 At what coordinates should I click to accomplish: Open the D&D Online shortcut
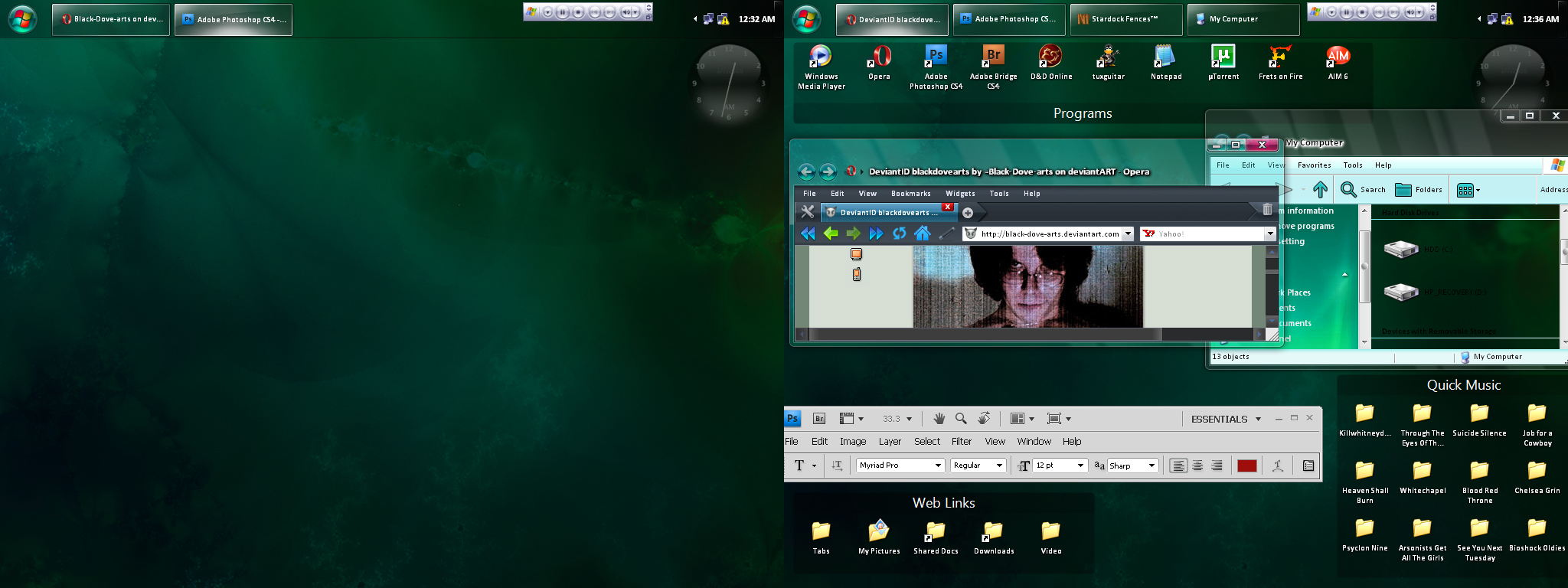(x=1050, y=61)
